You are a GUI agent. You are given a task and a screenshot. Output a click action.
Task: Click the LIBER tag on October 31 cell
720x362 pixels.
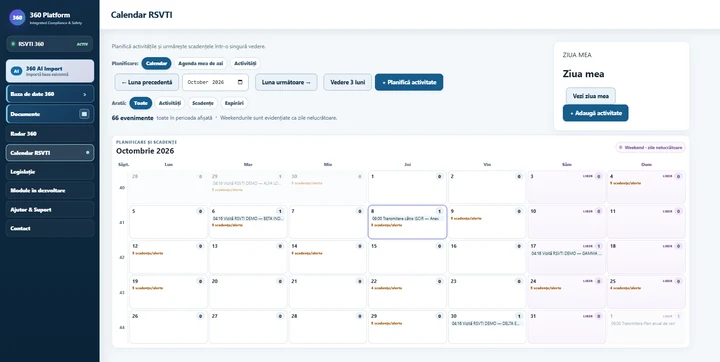pyautogui.click(x=588, y=316)
